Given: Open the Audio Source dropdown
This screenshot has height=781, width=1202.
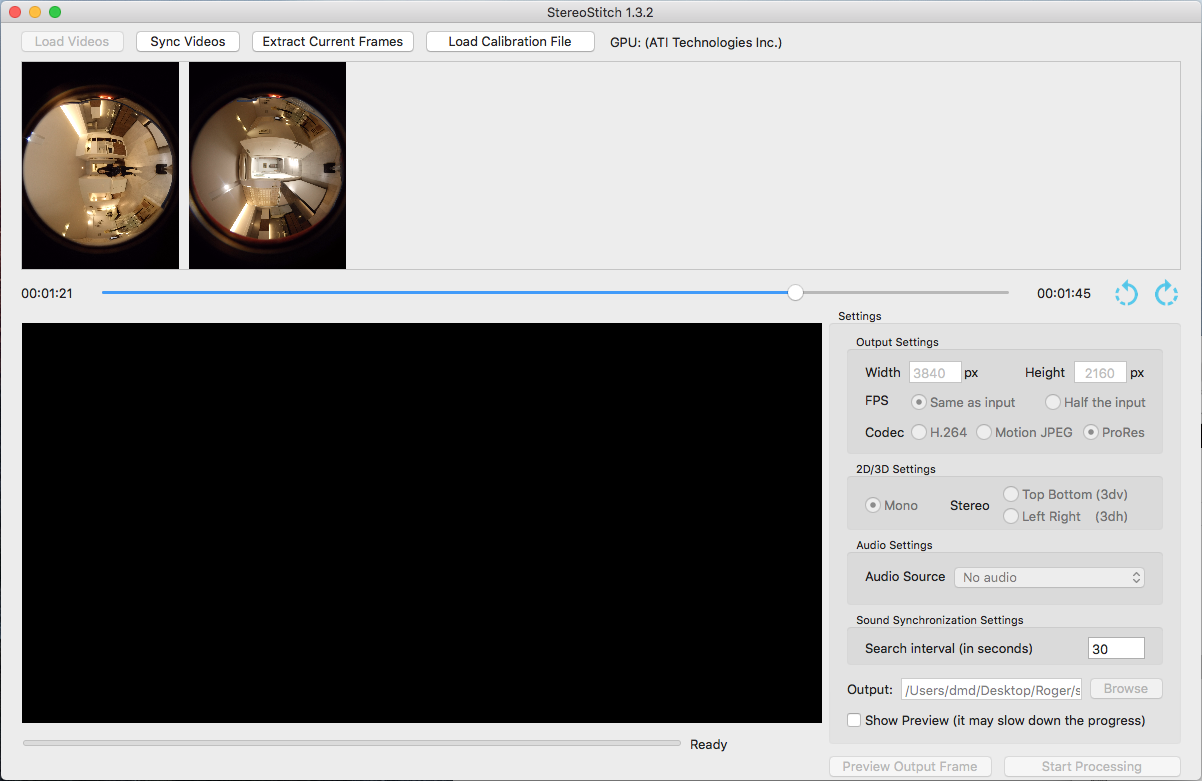Looking at the screenshot, I should (1049, 577).
